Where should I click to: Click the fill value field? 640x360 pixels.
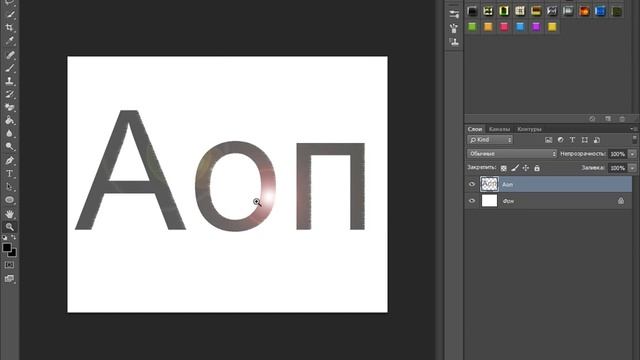618,168
